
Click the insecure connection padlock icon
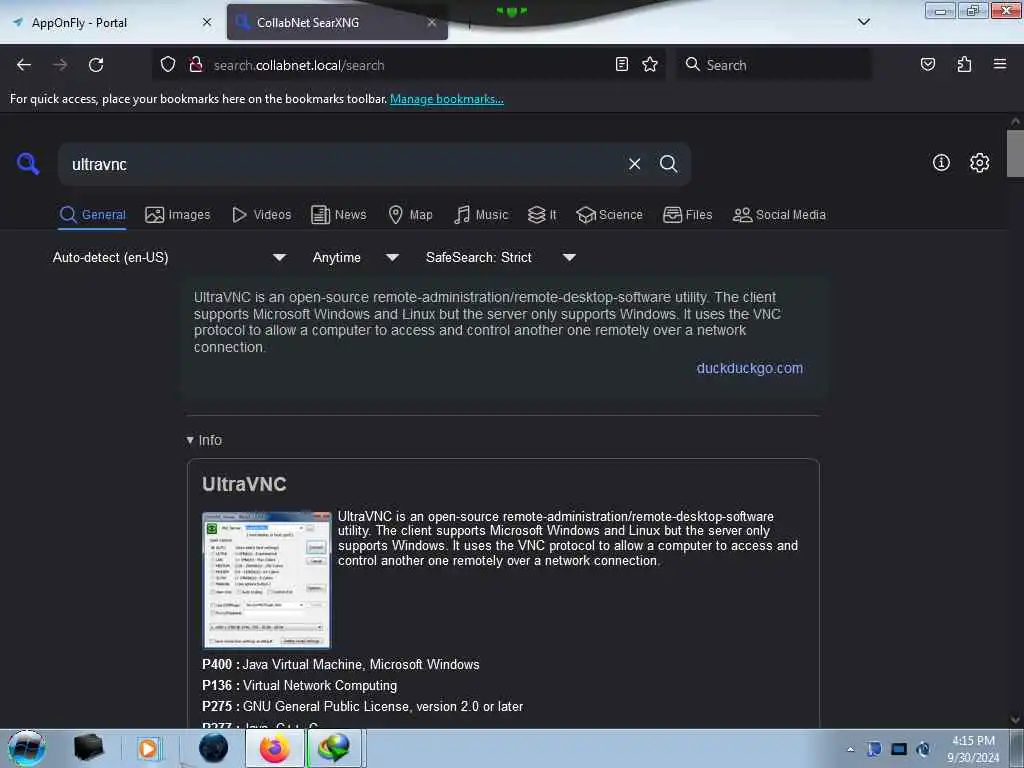(x=195, y=65)
